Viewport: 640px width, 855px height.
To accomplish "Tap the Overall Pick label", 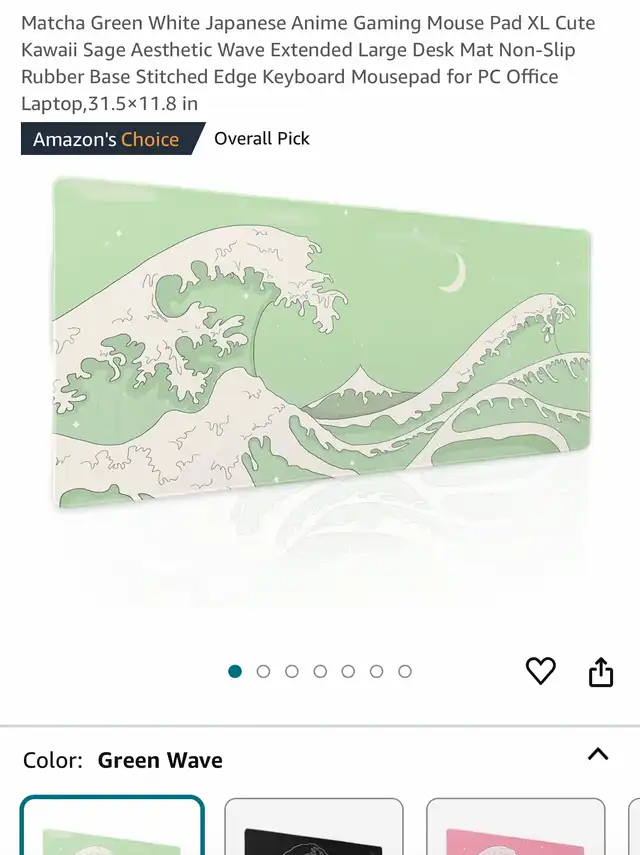I will tap(262, 139).
